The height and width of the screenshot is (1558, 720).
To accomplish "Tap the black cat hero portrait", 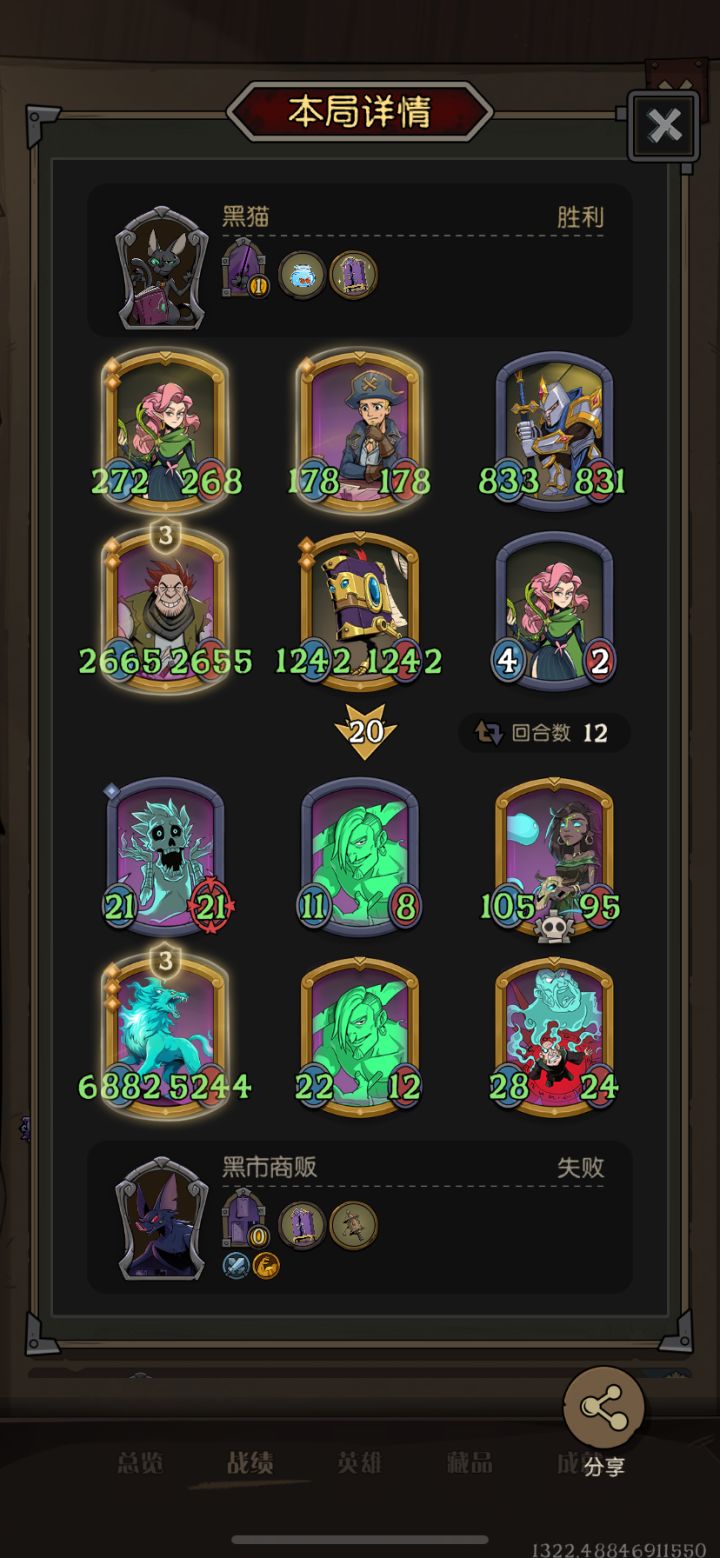I will [163, 268].
